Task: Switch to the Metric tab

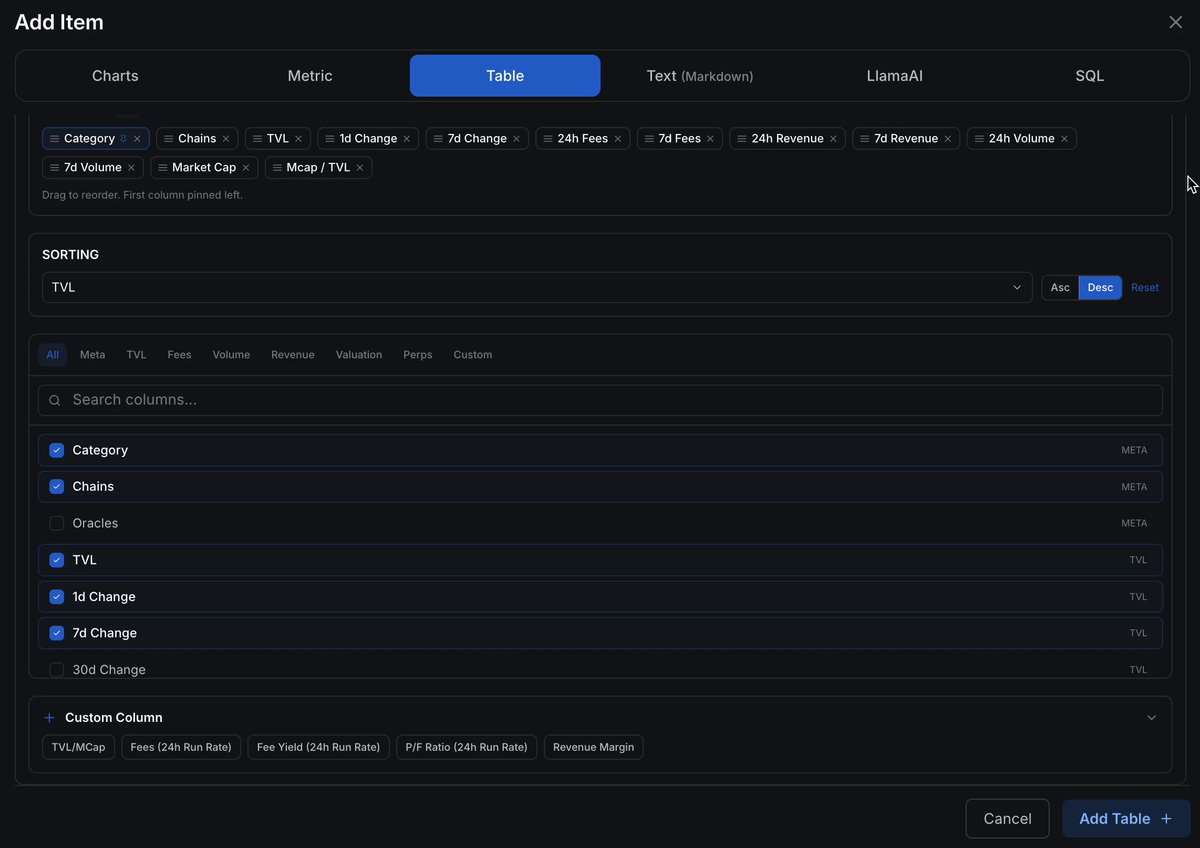Action: [x=310, y=76]
